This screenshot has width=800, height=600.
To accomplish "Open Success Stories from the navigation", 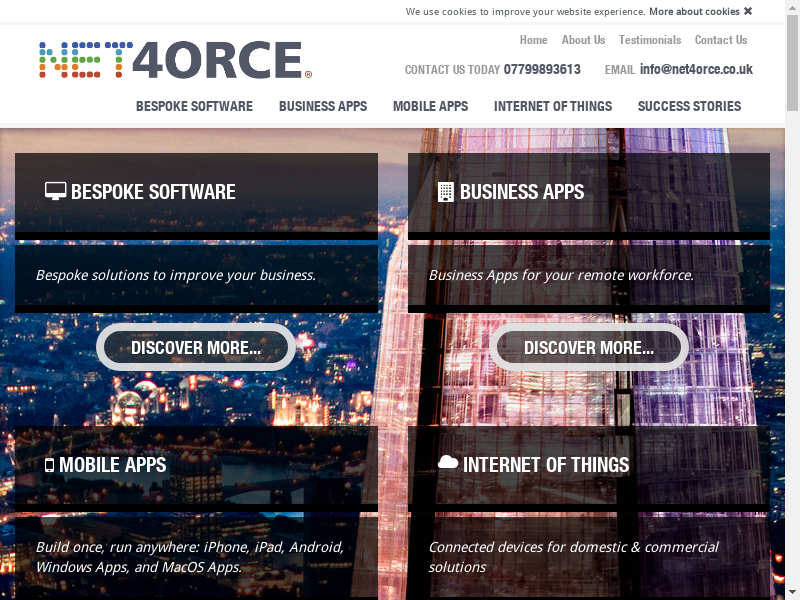I will [689, 106].
